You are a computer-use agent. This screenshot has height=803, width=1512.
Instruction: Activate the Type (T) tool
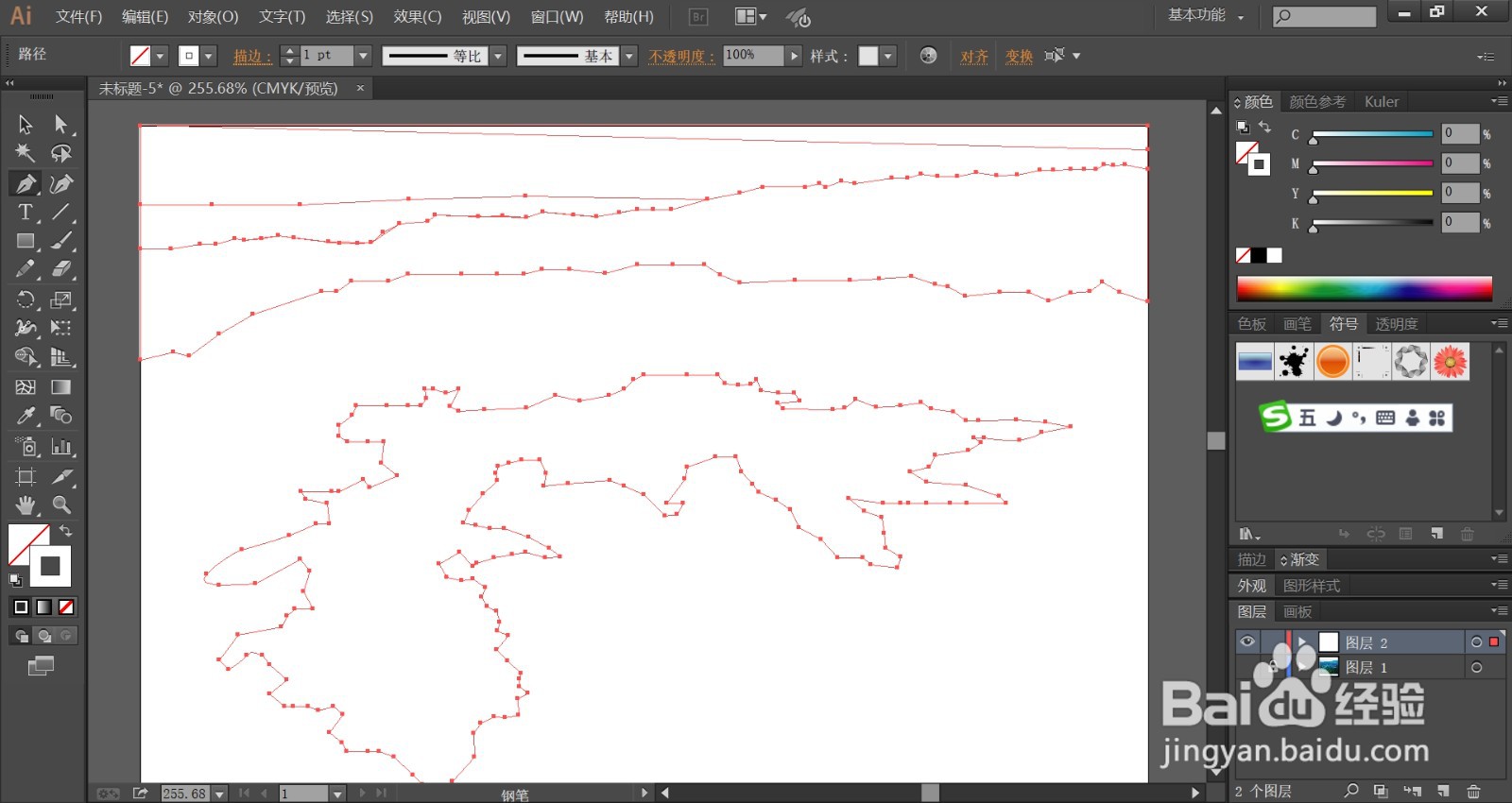pyautogui.click(x=26, y=213)
